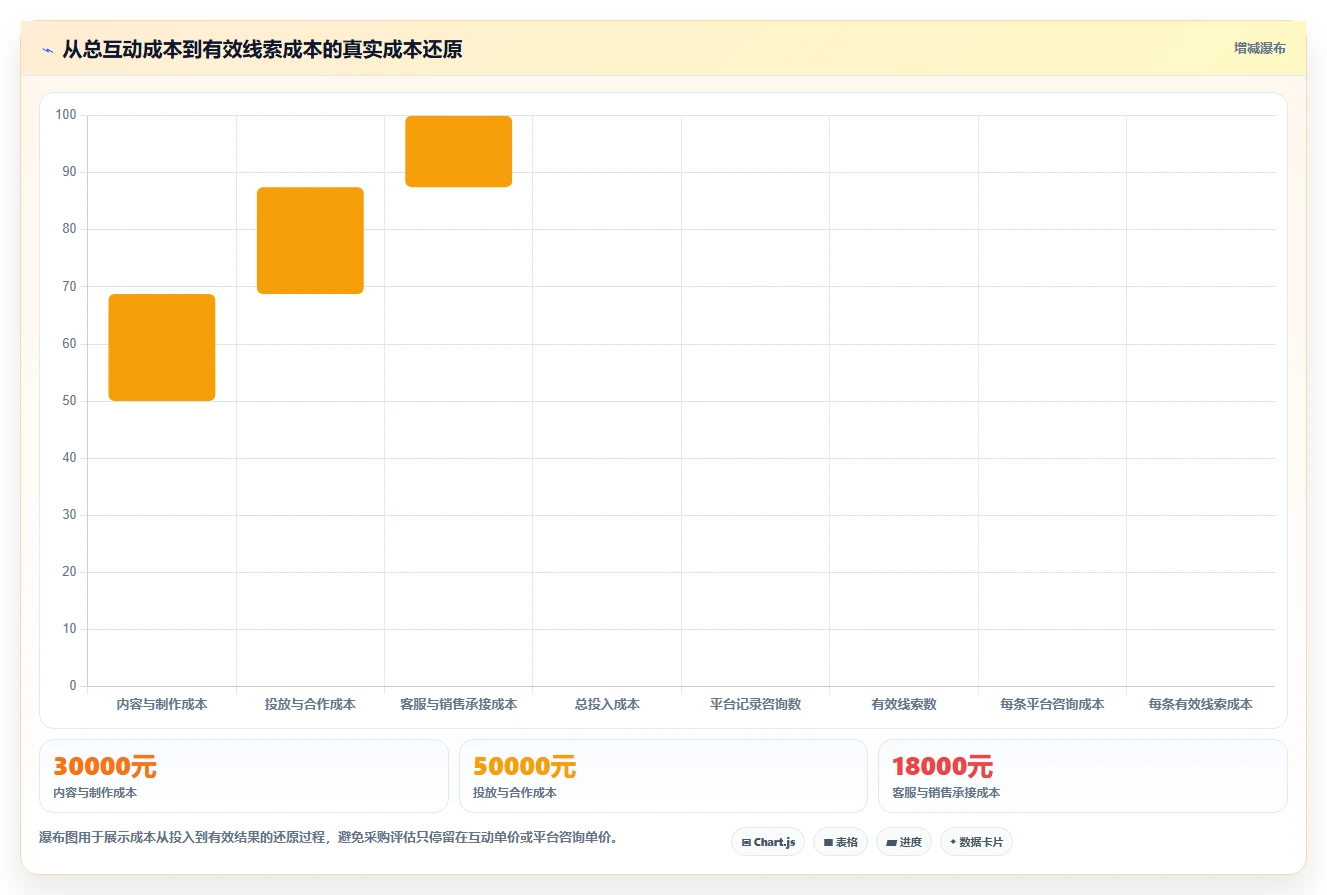Open the 30000元 内容与制作成本 card
This screenshot has width=1327, height=895.
coord(244,776)
